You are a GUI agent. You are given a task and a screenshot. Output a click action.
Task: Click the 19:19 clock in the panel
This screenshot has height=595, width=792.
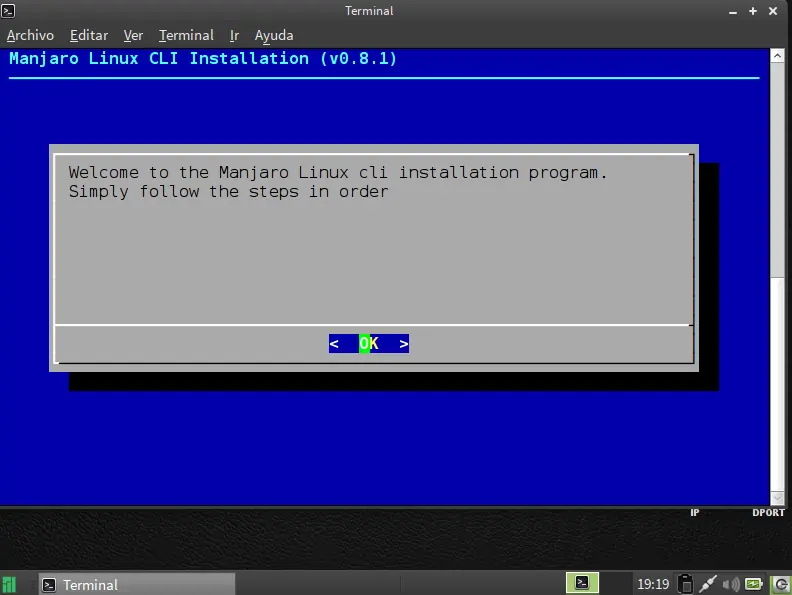coord(653,585)
